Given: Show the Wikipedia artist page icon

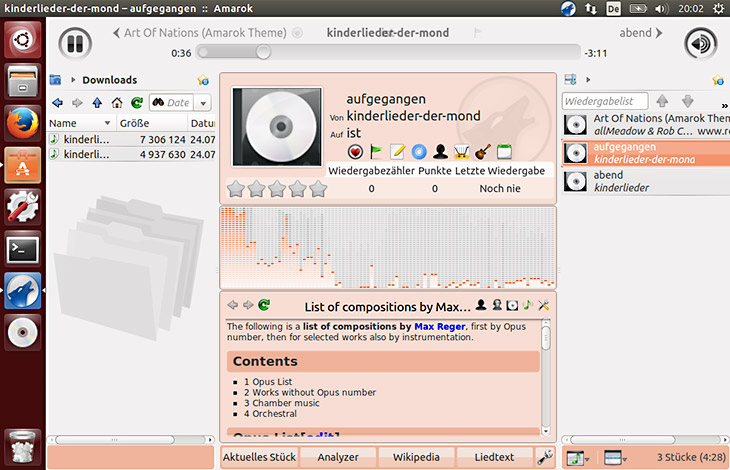Looking at the screenshot, I should click(x=481, y=305).
